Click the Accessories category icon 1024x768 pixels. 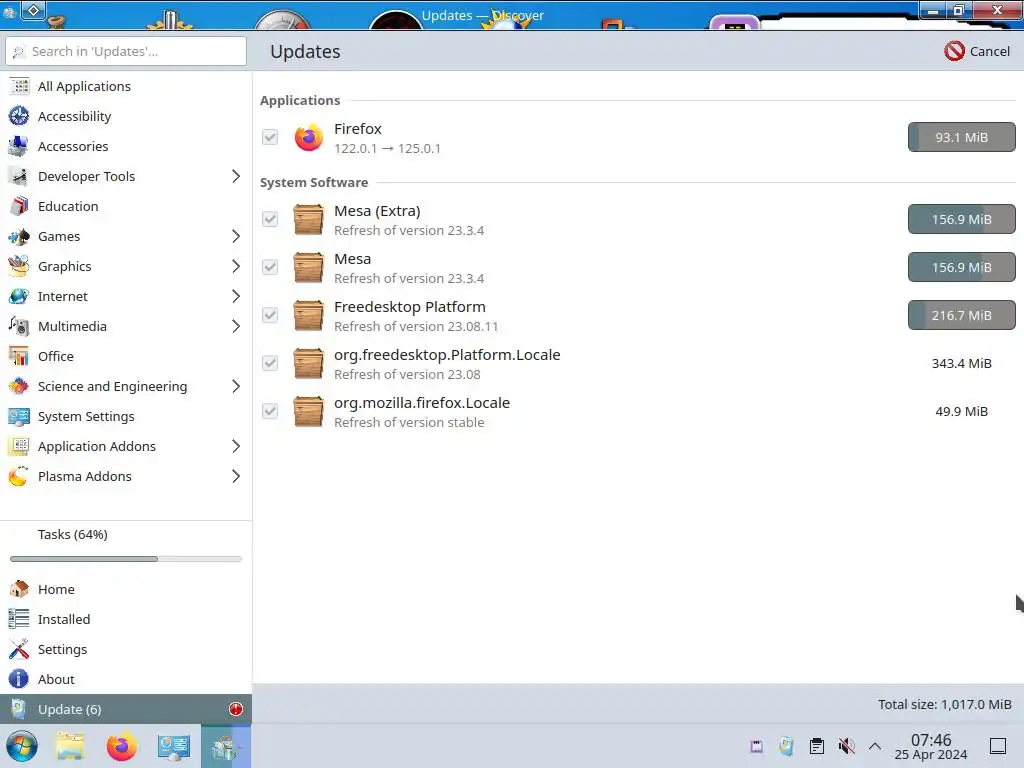[x=19, y=146]
